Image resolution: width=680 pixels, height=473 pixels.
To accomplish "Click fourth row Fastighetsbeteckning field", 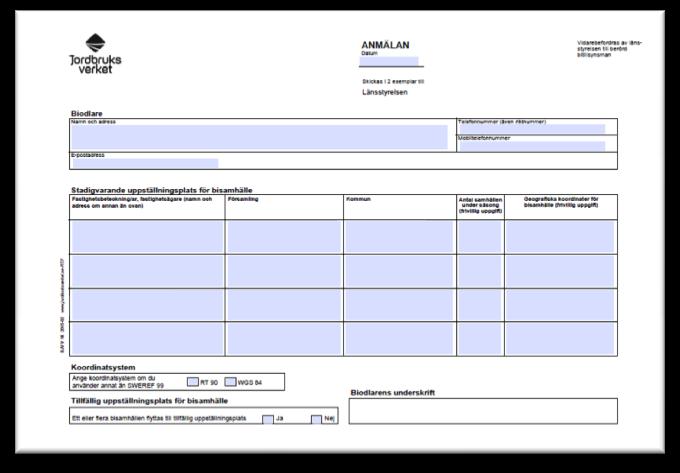I will [x=147, y=339].
